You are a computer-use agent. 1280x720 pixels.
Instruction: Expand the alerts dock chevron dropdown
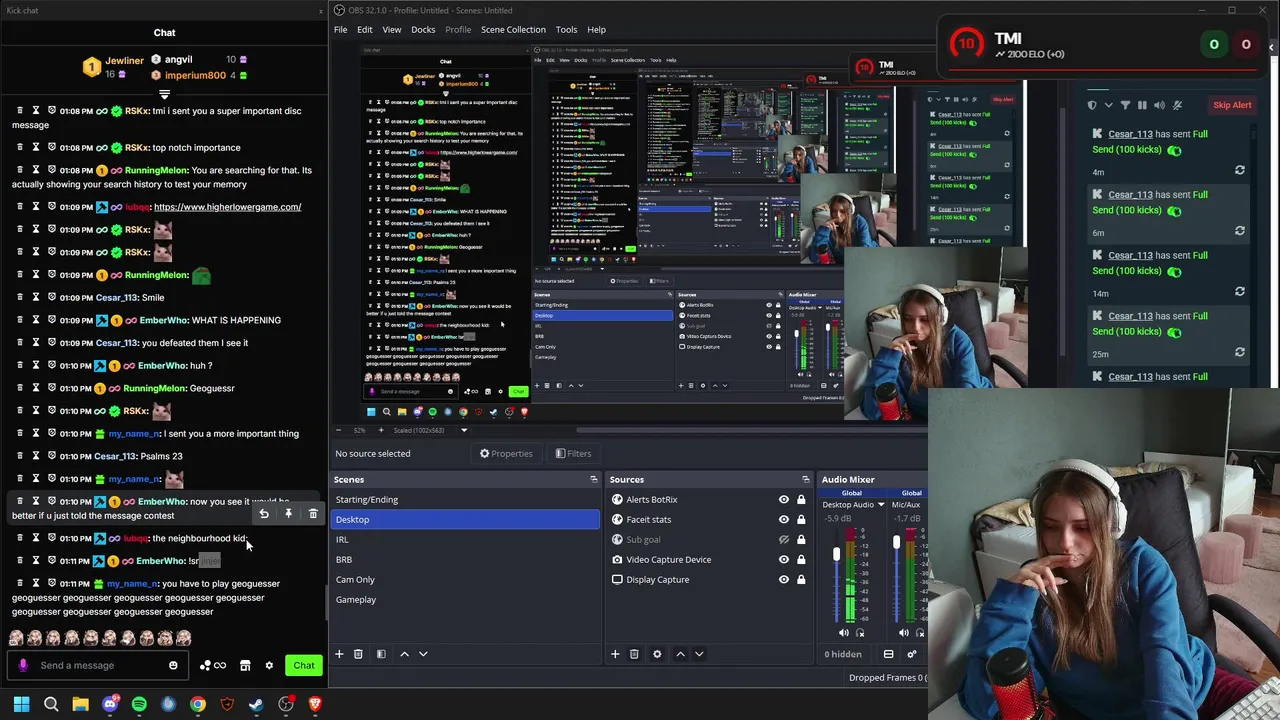(x=1108, y=105)
